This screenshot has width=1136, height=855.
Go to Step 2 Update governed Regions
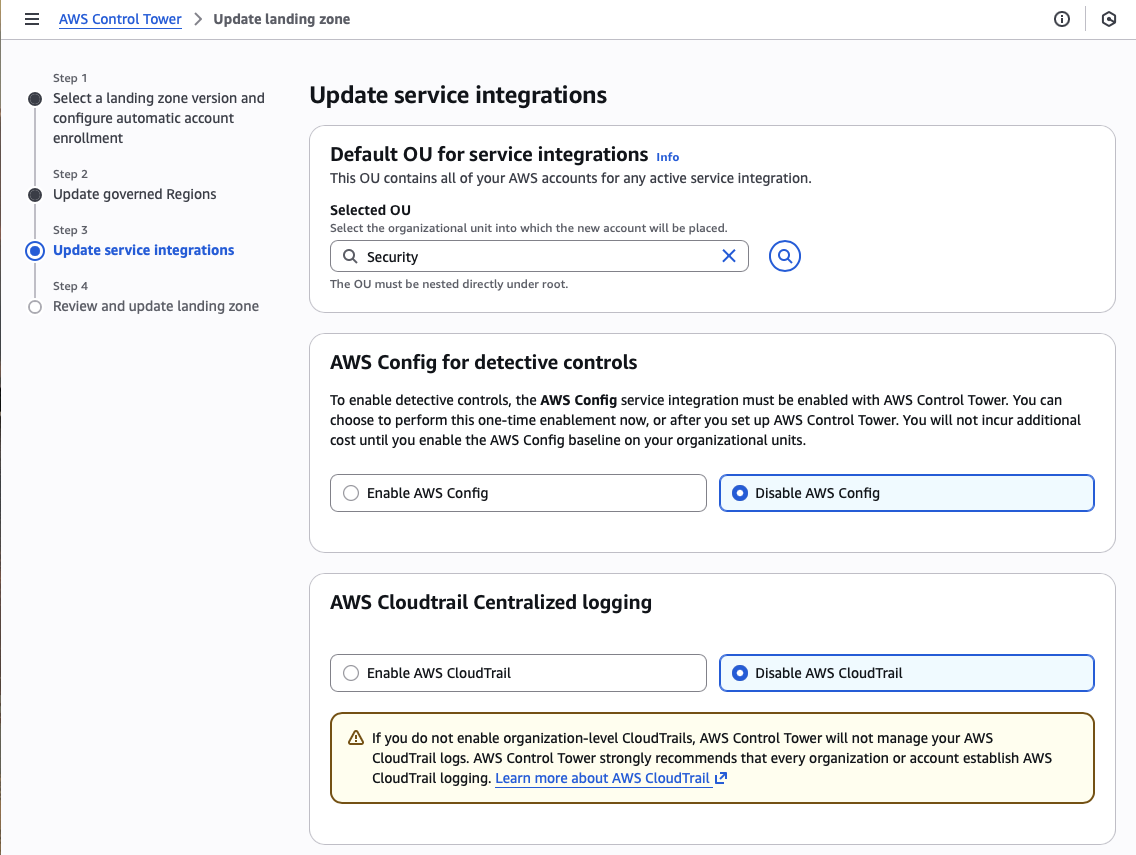(134, 194)
